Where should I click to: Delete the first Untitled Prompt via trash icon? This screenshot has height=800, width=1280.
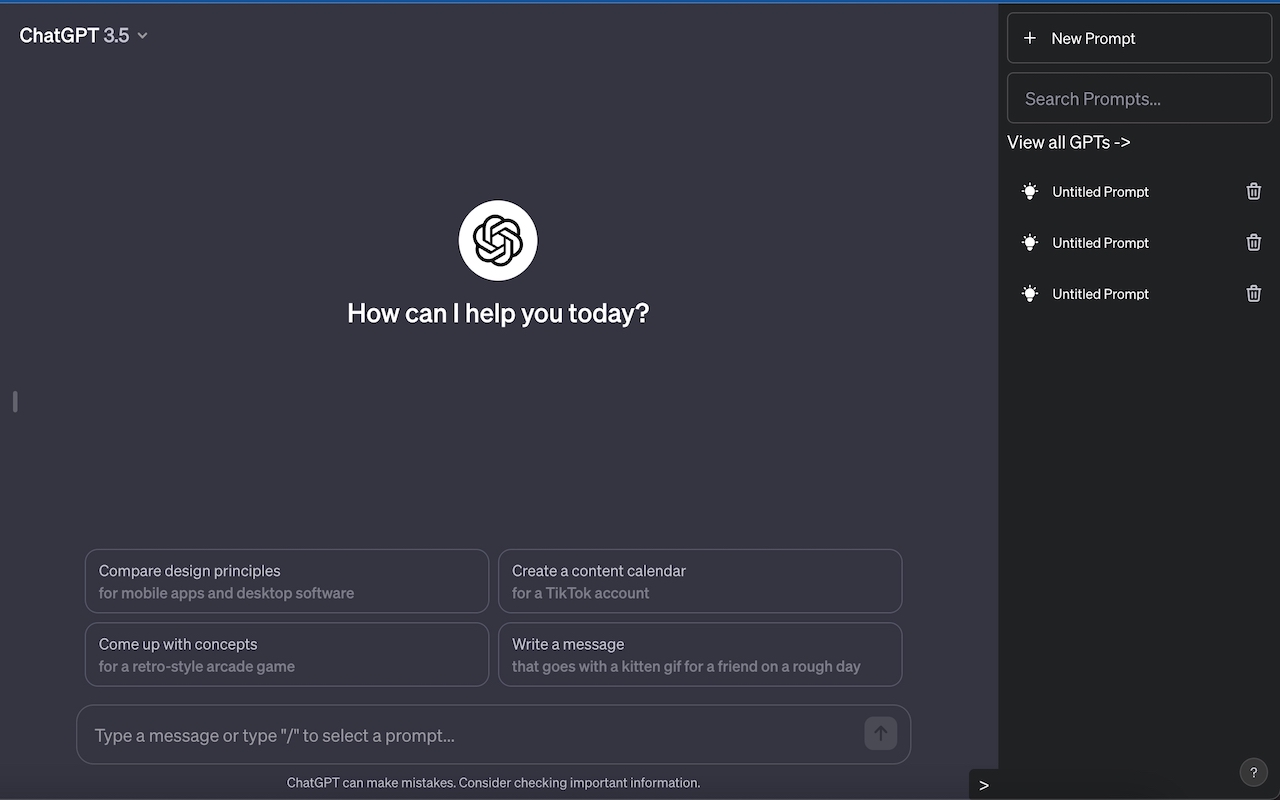[1254, 191]
